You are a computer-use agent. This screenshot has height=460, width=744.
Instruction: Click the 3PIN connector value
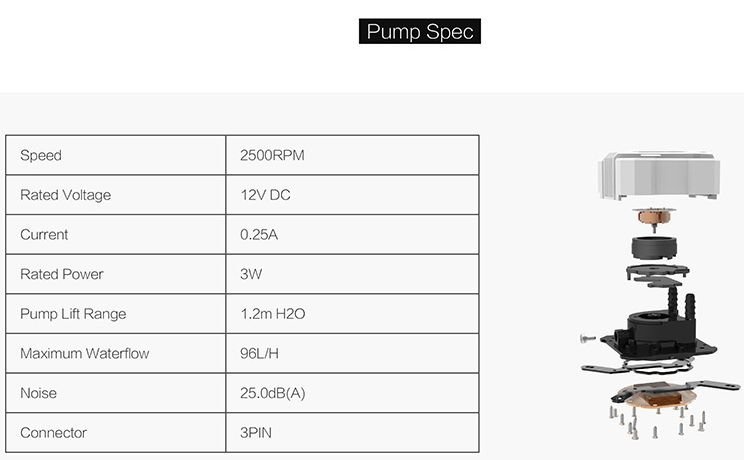[256, 432]
